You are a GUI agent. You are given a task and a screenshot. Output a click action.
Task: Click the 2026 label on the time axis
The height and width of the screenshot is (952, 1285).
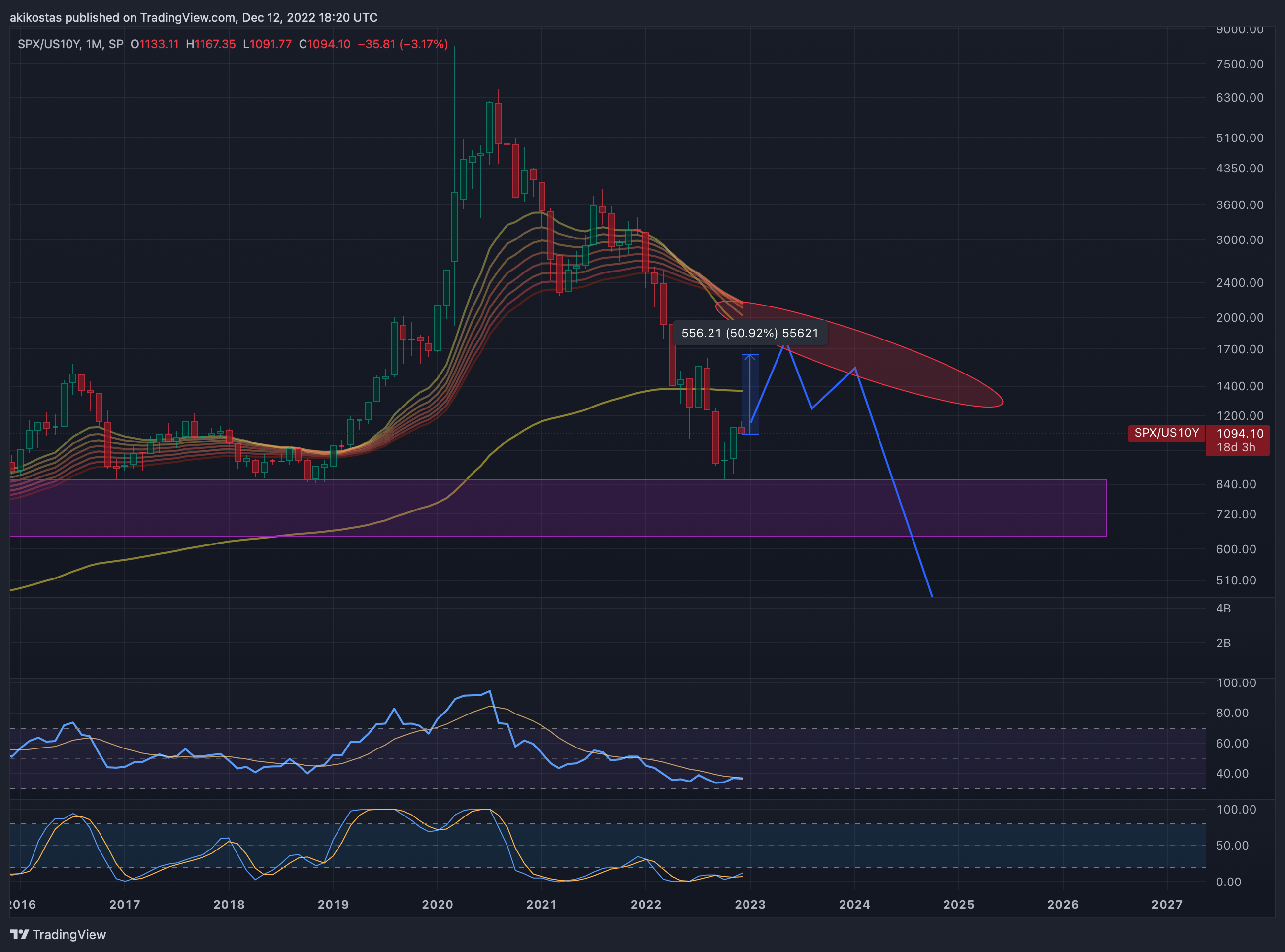click(x=1063, y=904)
